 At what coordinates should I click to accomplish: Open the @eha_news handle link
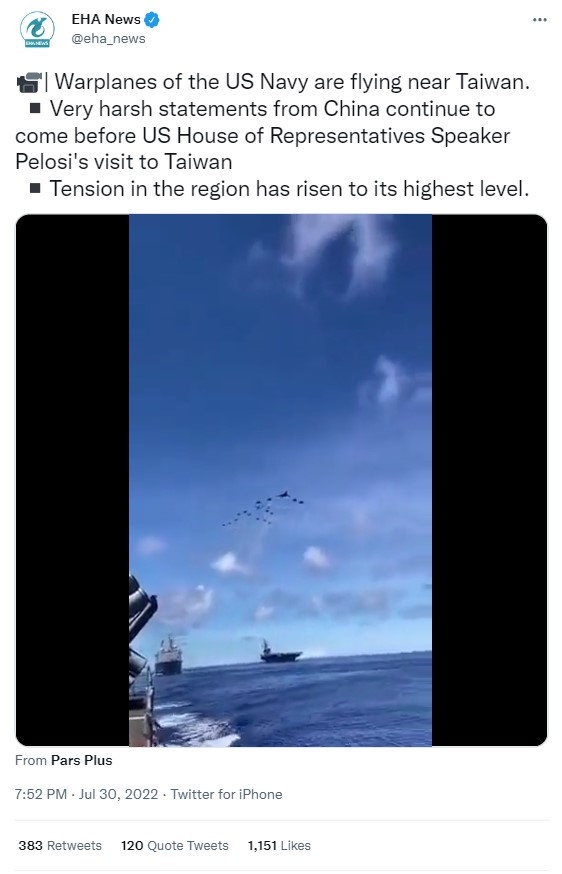point(108,38)
